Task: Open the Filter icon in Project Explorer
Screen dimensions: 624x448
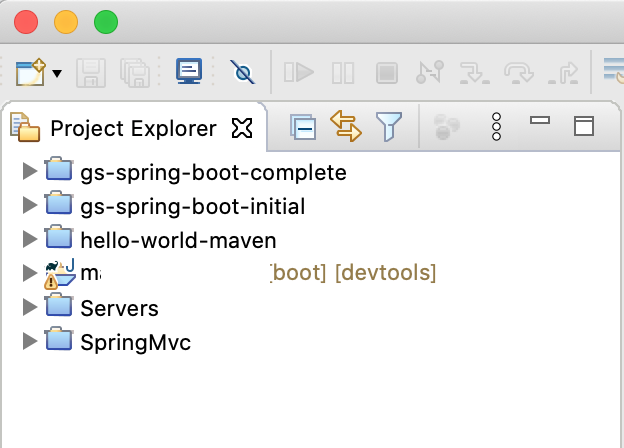Action: [388, 127]
